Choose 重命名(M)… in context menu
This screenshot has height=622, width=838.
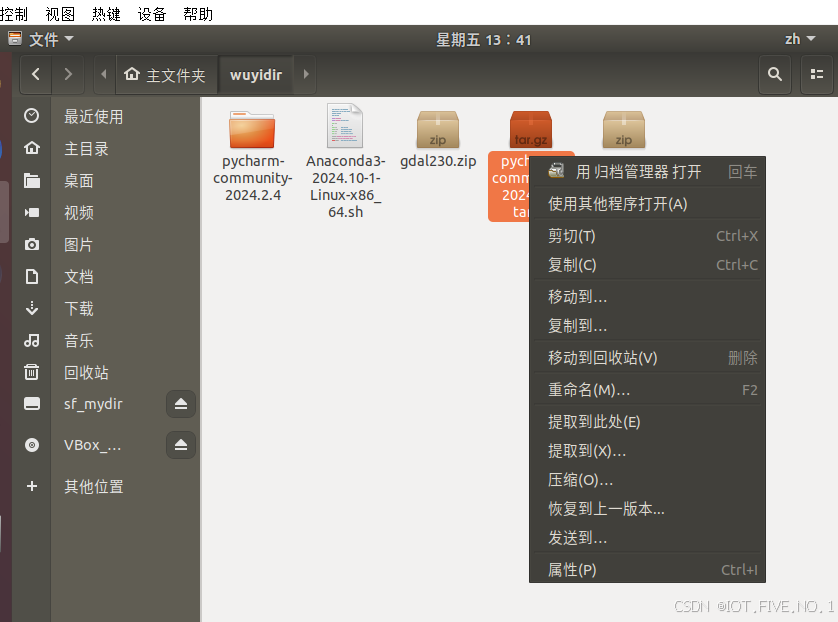647,390
